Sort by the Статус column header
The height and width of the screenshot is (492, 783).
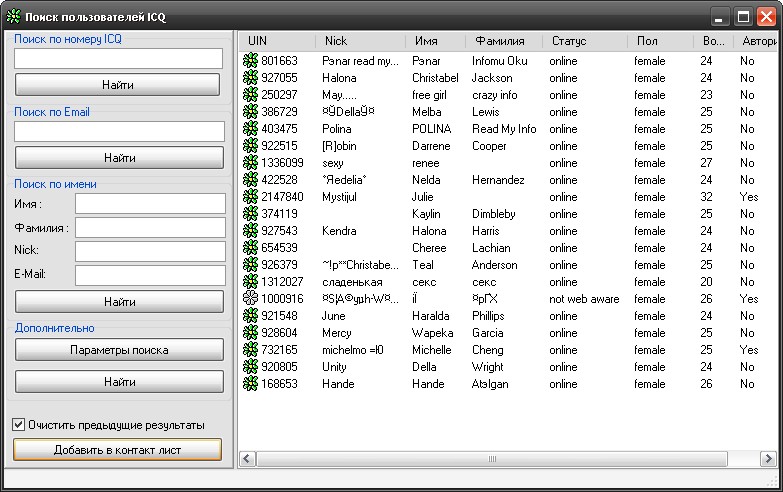tap(585, 41)
